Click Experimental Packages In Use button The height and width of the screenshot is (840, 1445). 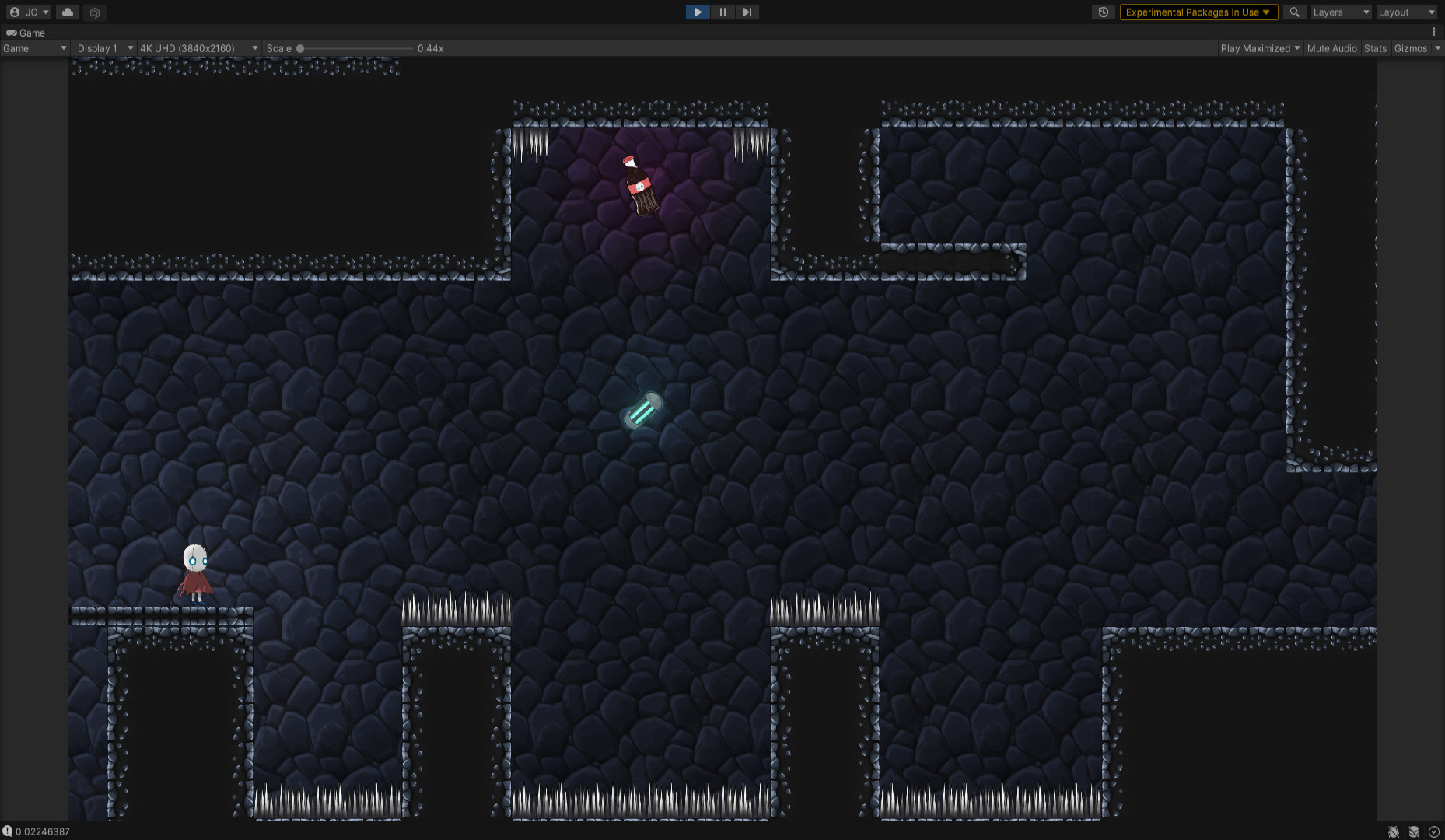click(x=1198, y=12)
